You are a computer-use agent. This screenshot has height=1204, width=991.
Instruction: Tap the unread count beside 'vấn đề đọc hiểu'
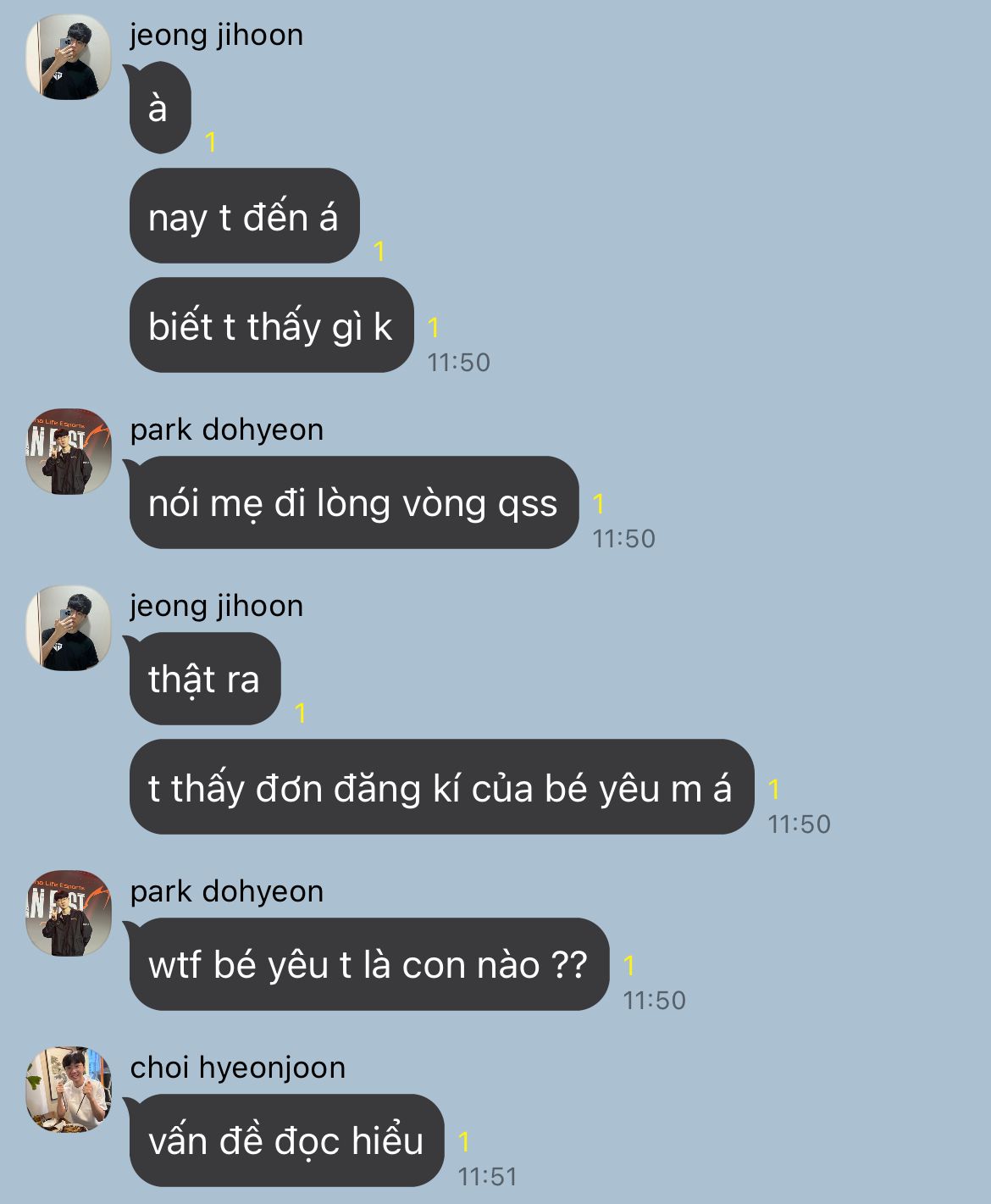(463, 1141)
